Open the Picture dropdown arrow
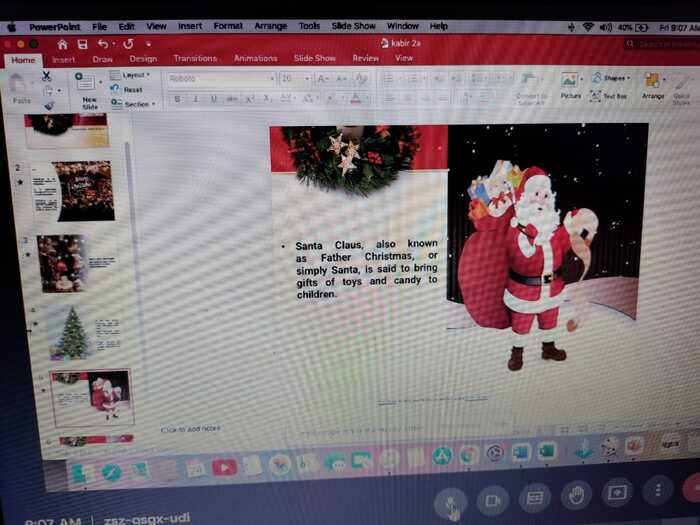700x525 pixels. [582, 80]
